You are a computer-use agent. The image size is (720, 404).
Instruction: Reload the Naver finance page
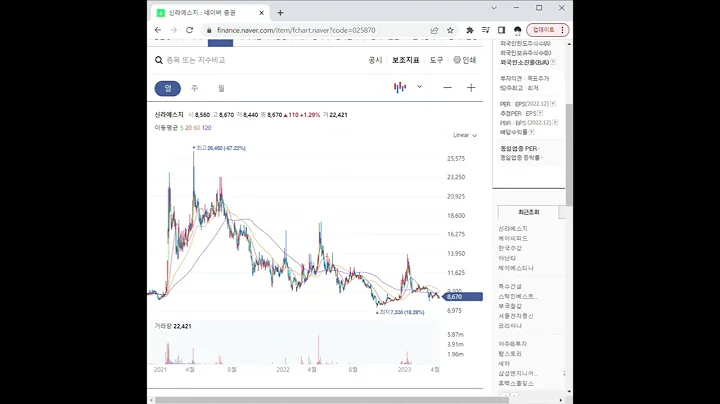[189, 30]
